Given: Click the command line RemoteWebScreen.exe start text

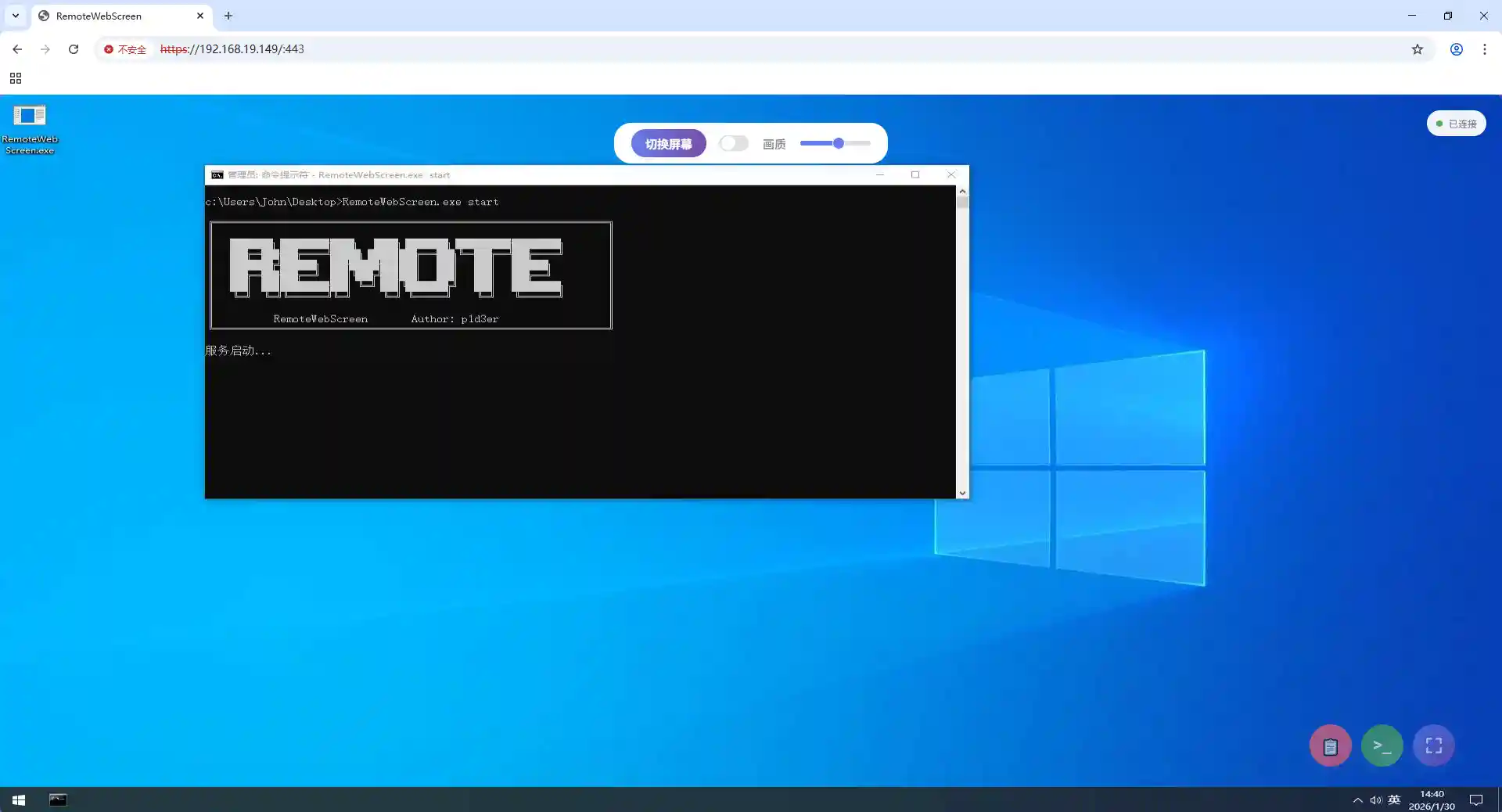Looking at the screenshot, I should coord(420,202).
